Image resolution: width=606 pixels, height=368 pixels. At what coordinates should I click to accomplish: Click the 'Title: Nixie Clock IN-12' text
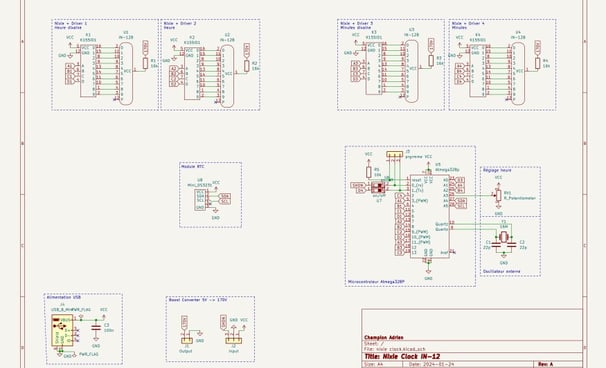[402, 357]
